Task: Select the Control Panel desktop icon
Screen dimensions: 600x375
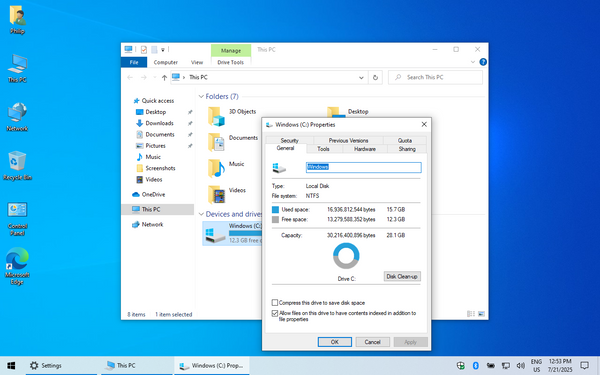Action: tap(17, 218)
